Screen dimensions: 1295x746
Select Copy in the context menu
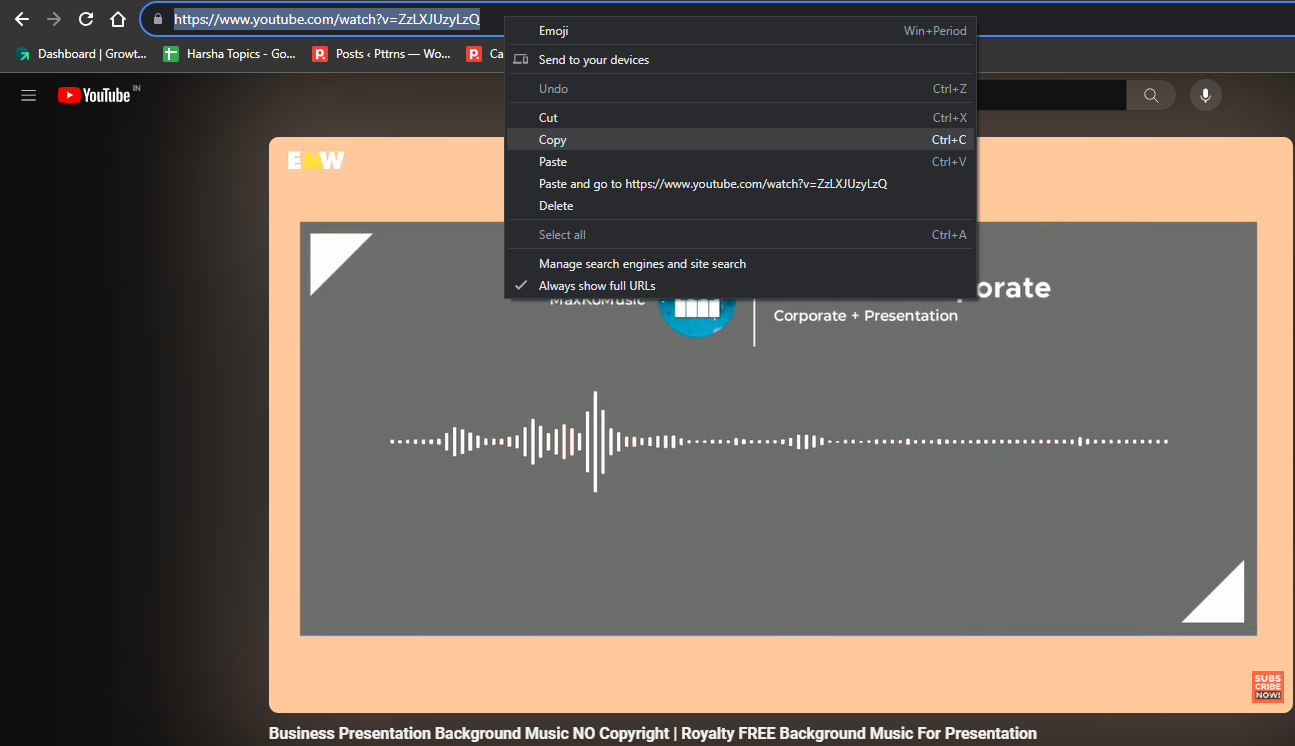click(x=740, y=140)
